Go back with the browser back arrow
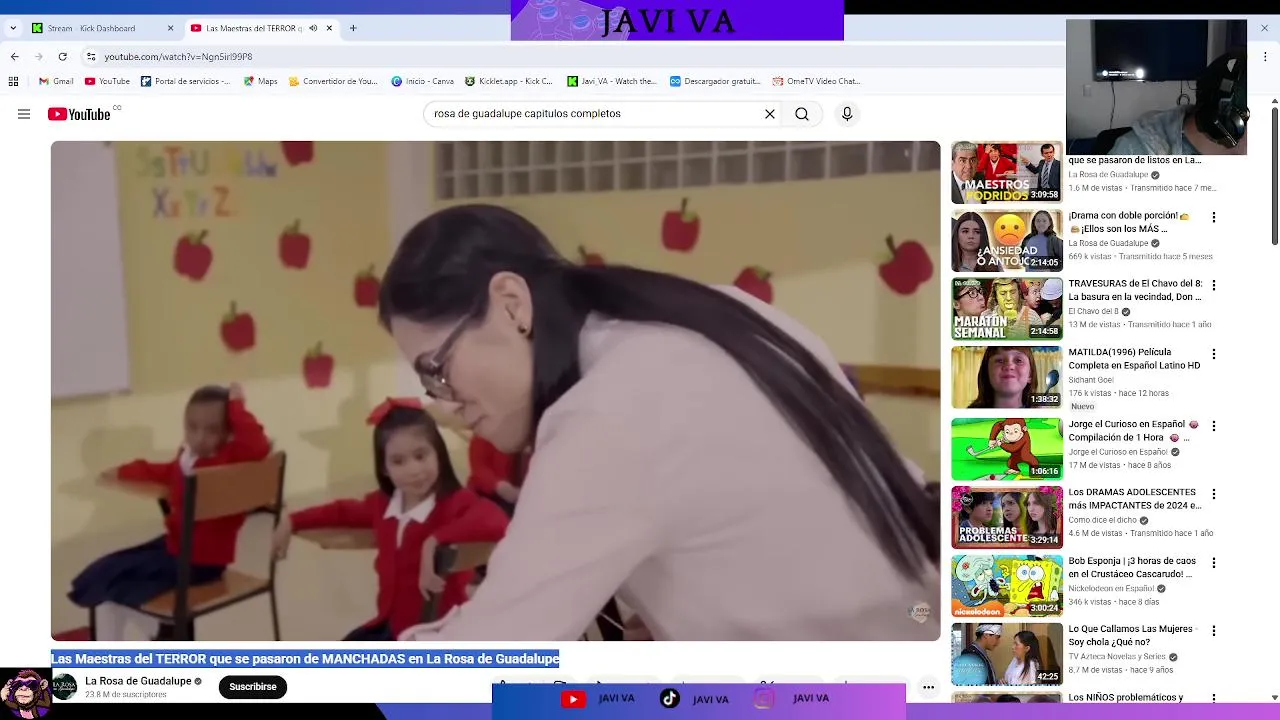The height and width of the screenshot is (720, 1280). (14, 57)
